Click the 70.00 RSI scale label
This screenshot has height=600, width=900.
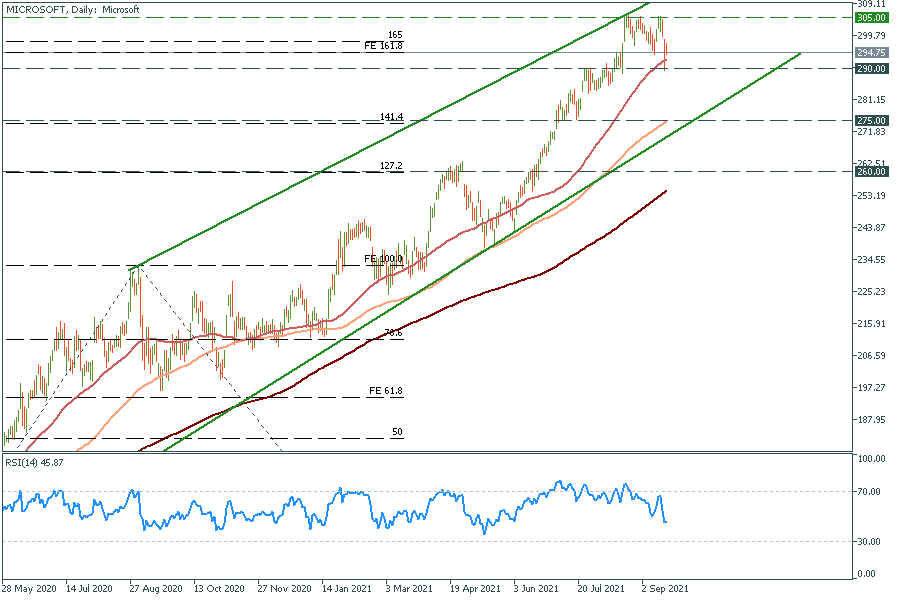click(869, 491)
